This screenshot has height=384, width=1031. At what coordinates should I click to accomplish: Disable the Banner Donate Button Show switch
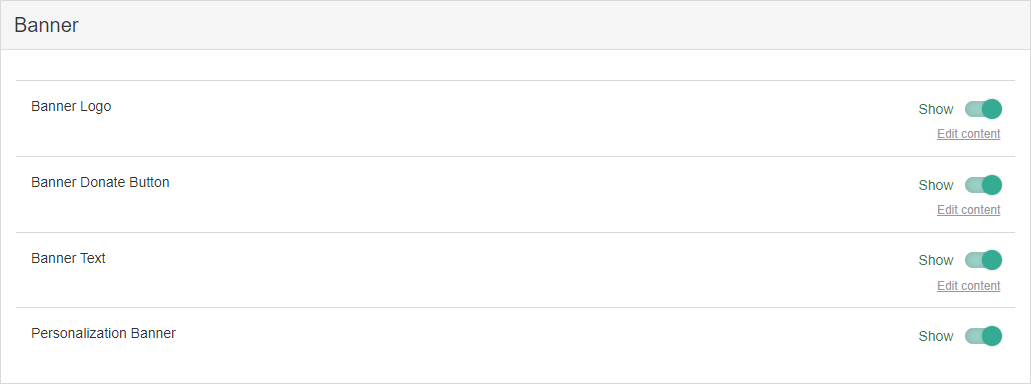click(x=983, y=185)
